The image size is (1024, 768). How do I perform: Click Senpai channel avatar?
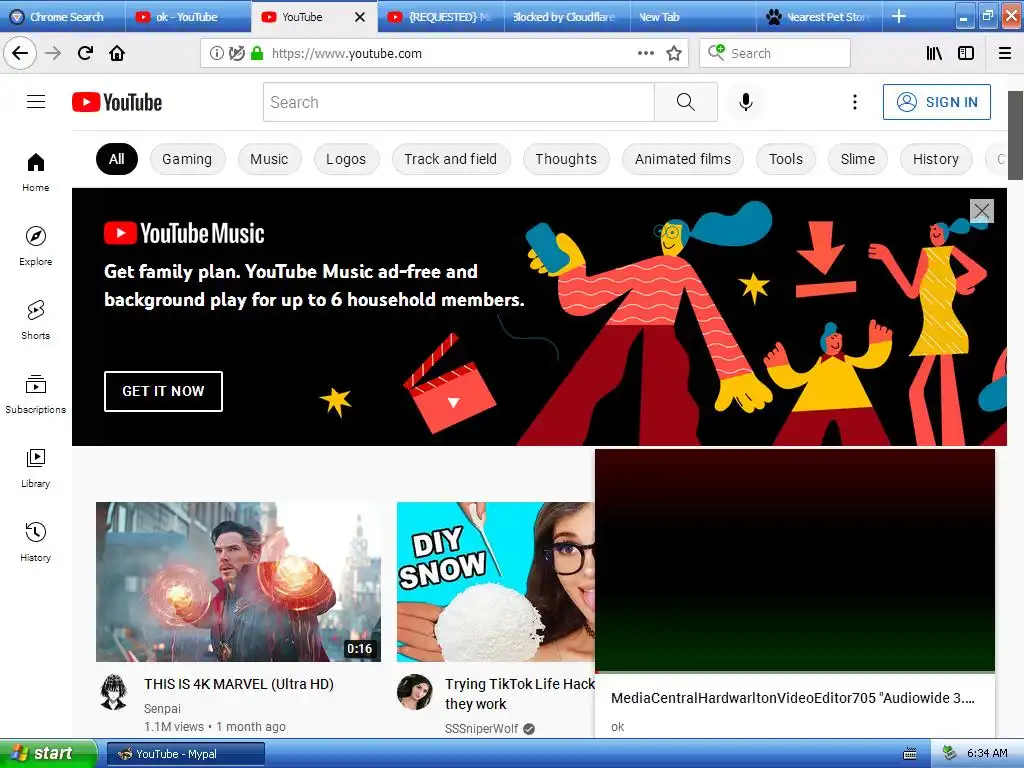[114, 692]
